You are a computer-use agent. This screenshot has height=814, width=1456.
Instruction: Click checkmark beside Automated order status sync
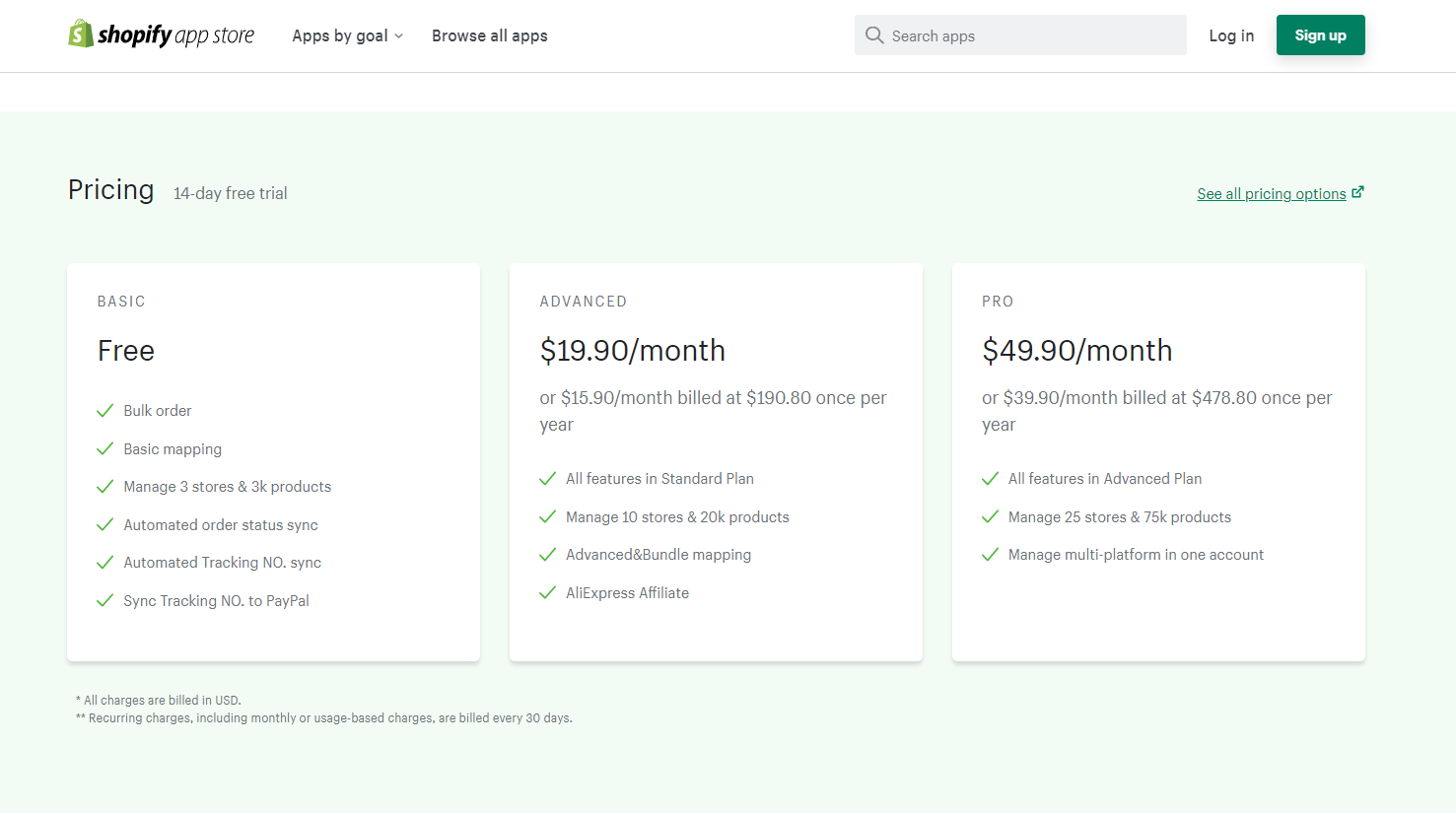[x=105, y=525]
